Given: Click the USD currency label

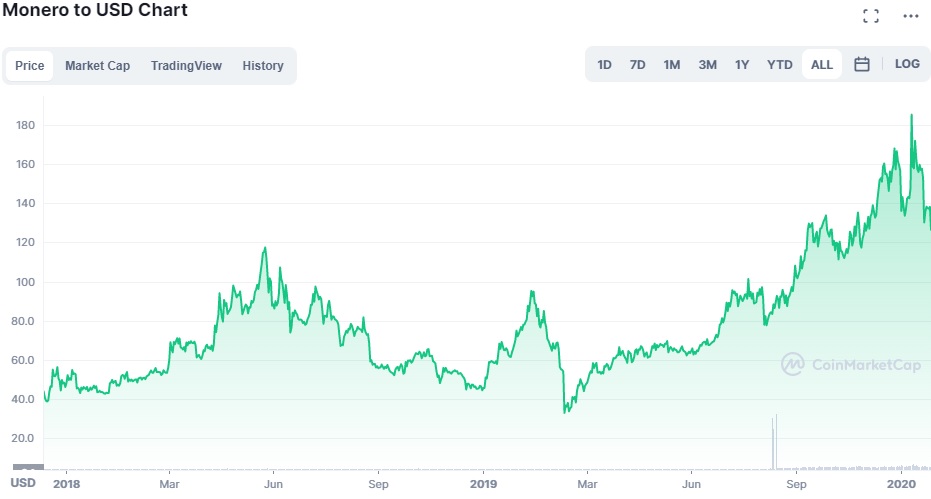Looking at the screenshot, I should (23, 483).
